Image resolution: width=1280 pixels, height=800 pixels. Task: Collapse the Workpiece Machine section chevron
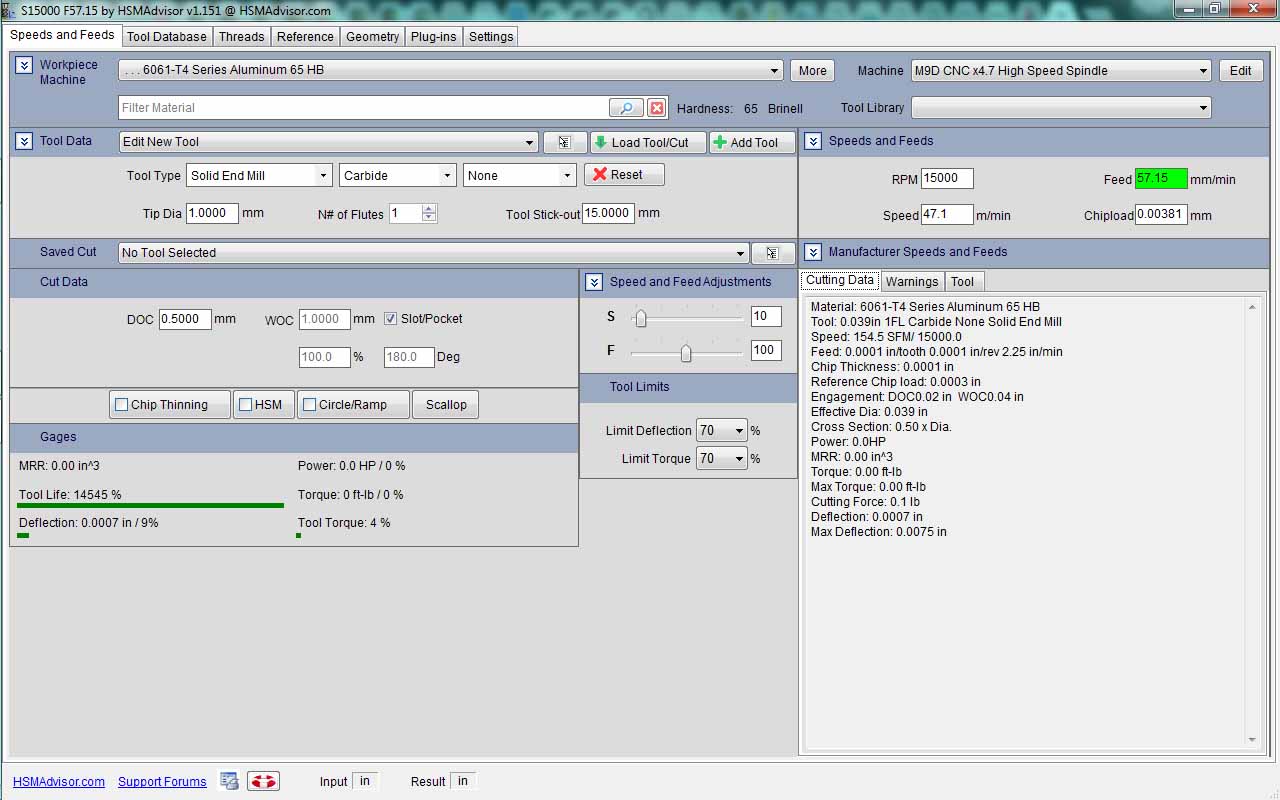pyautogui.click(x=25, y=65)
